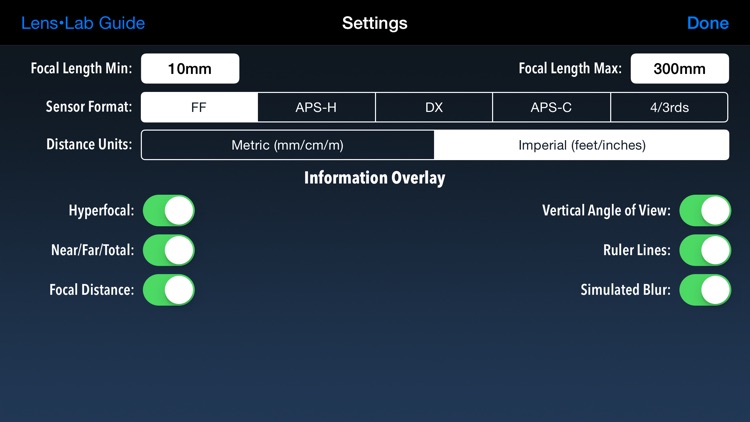Edit the Focal Length Min 10mm field
Viewport: 750px width, 422px height.
click(190, 68)
